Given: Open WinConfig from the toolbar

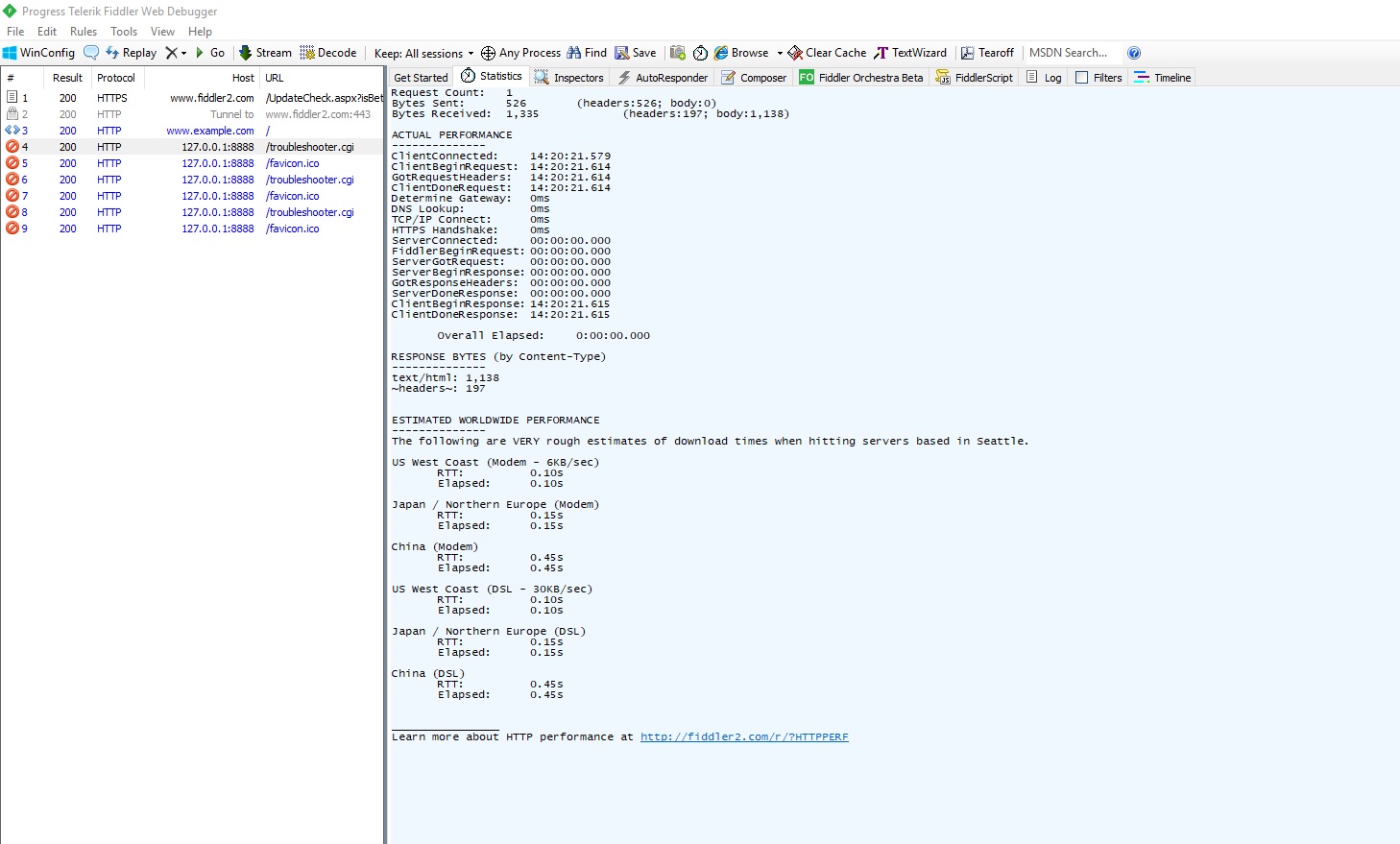Looking at the screenshot, I should click(x=38, y=53).
